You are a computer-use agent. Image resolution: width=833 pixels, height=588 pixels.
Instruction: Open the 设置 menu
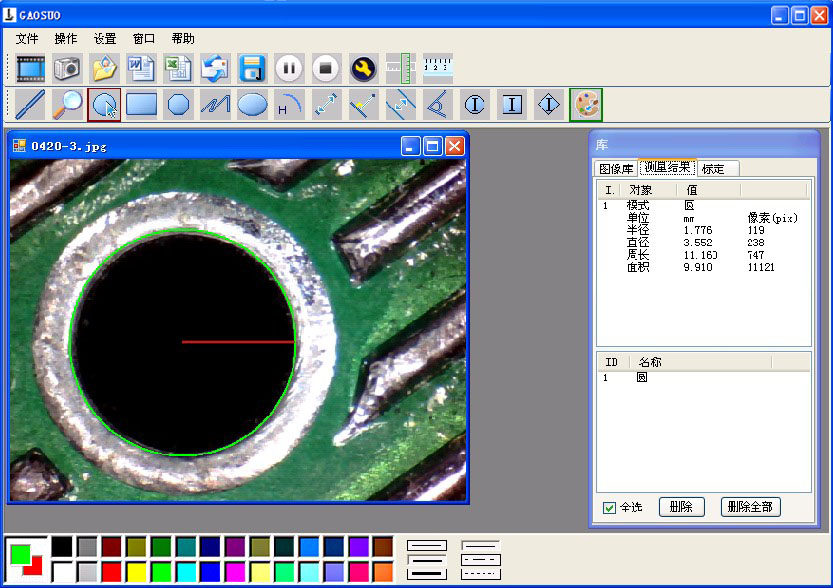point(105,39)
